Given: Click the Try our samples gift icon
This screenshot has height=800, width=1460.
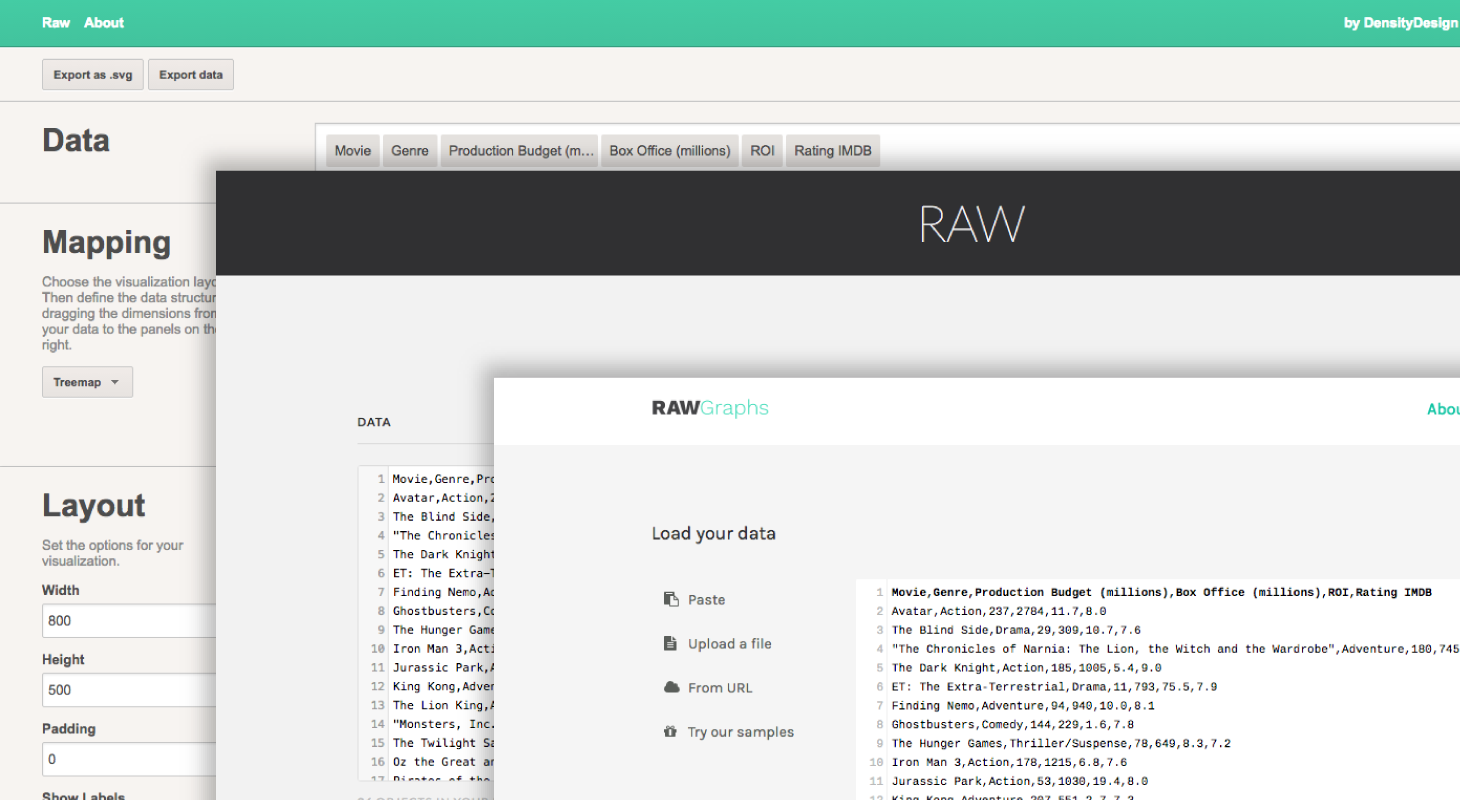Looking at the screenshot, I should [x=671, y=731].
